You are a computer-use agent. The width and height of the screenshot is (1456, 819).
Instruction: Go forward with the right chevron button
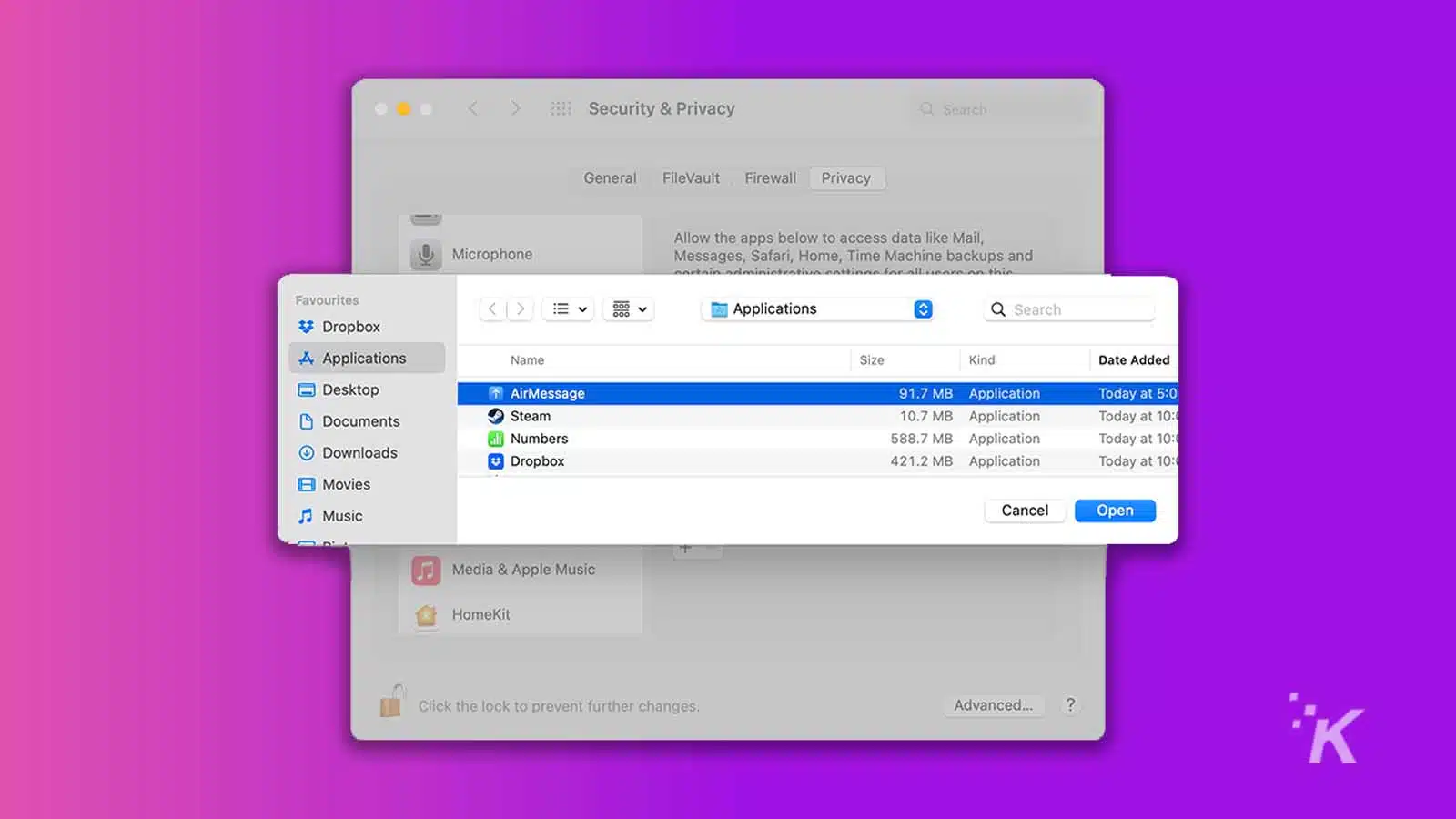click(521, 309)
